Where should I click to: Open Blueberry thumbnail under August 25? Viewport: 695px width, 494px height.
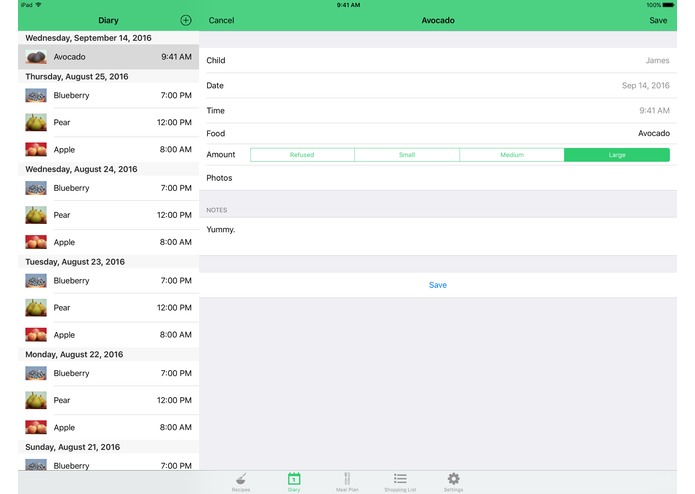tap(36, 95)
